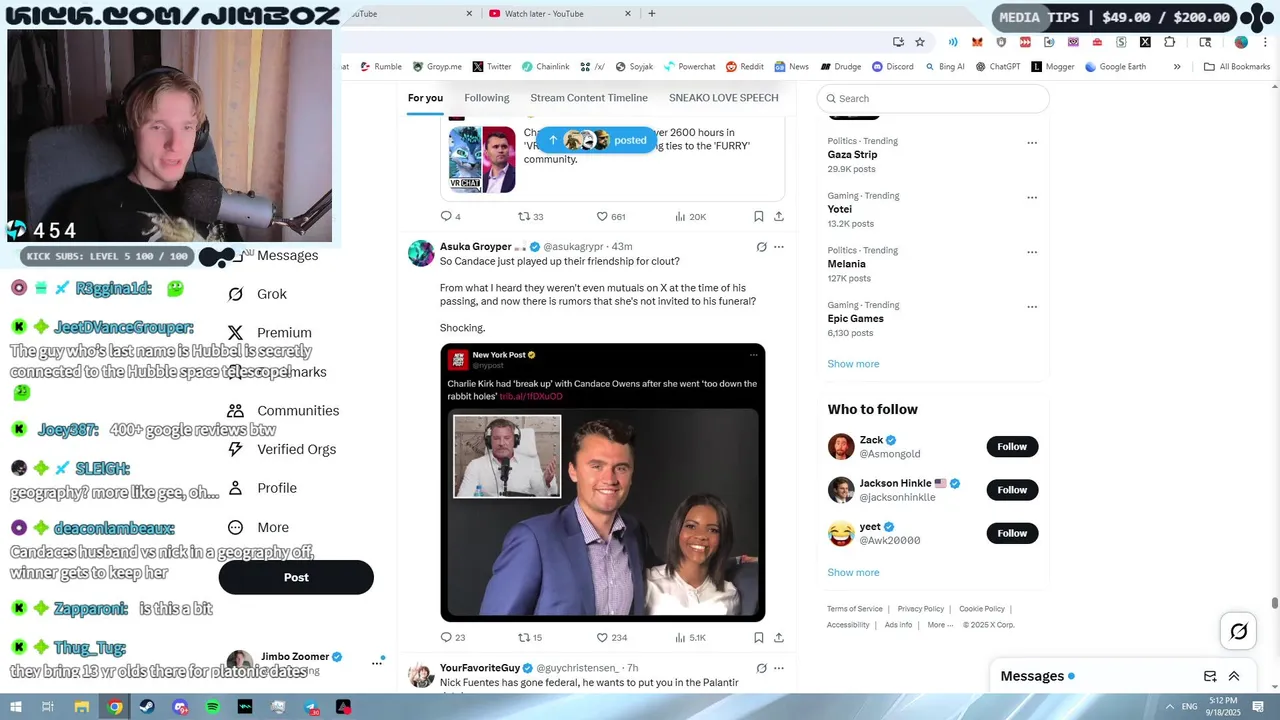Bookmark the top VR Chat post
This screenshot has width=1280, height=720.
[x=759, y=216]
